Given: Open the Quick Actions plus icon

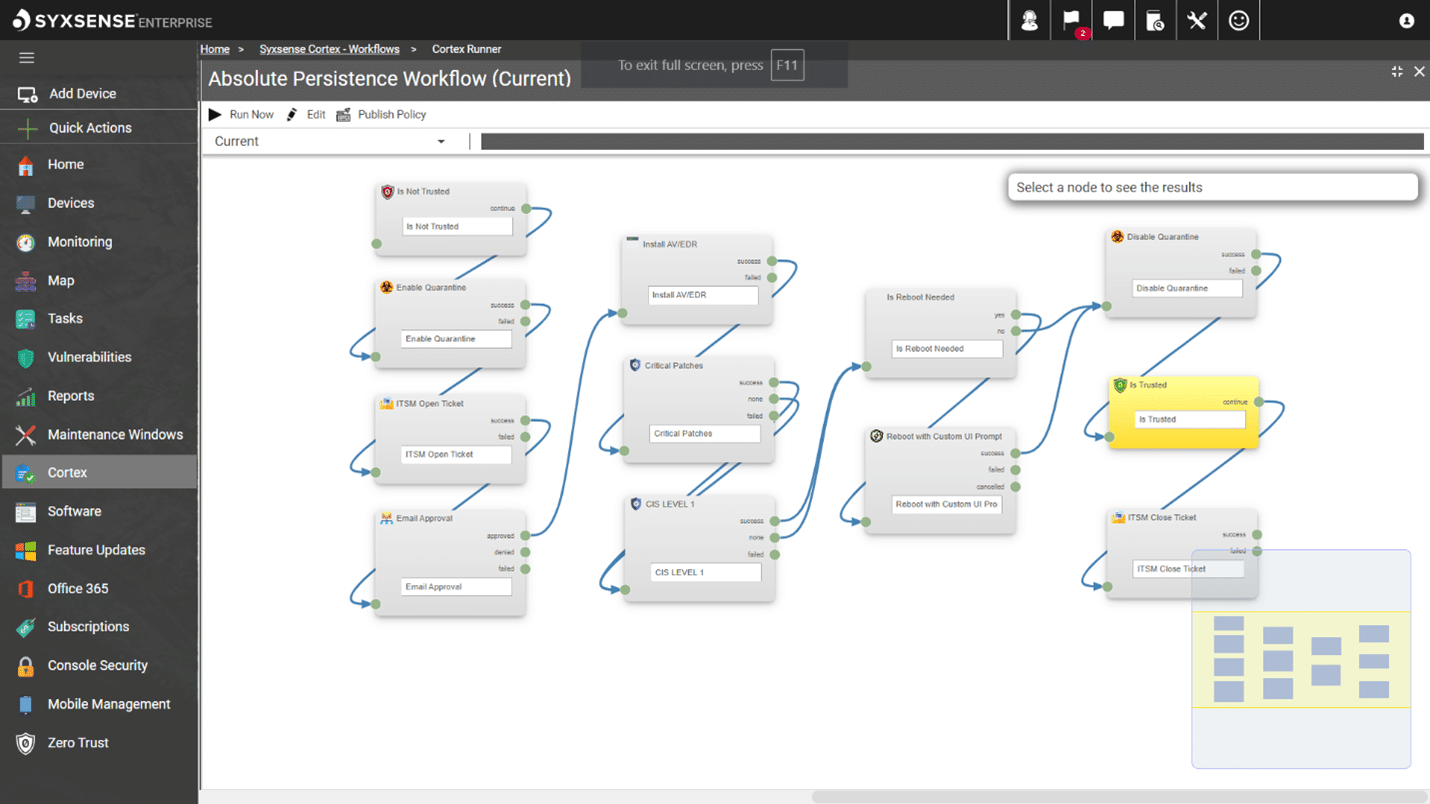Looking at the screenshot, I should tap(27, 128).
